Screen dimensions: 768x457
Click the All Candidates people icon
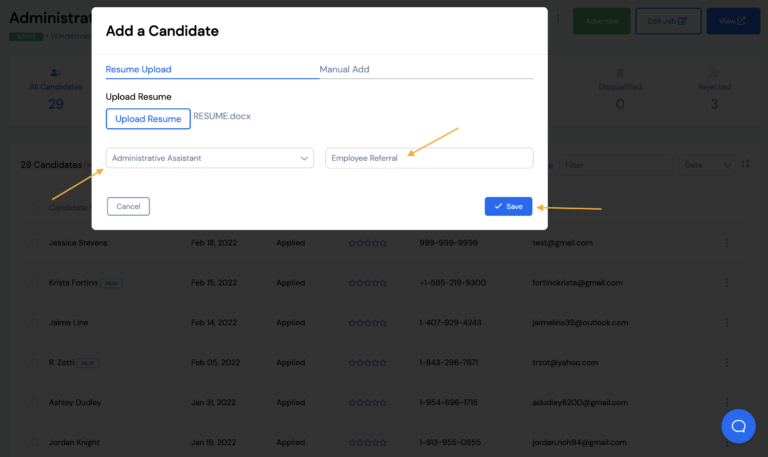point(56,72)
